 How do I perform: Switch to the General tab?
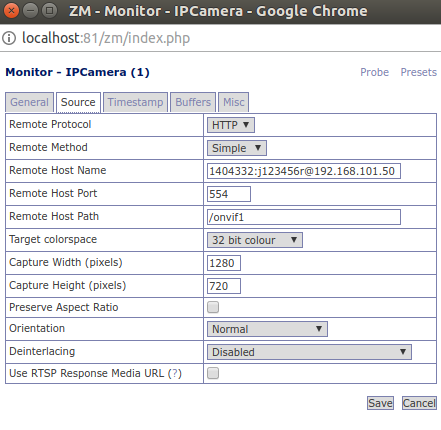point(29,102)
